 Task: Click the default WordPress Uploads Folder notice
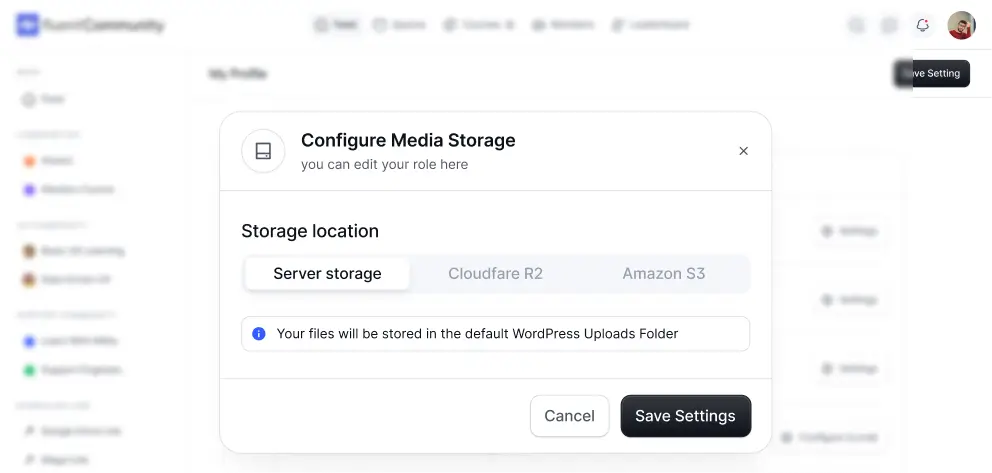click(x=495, y=334)
